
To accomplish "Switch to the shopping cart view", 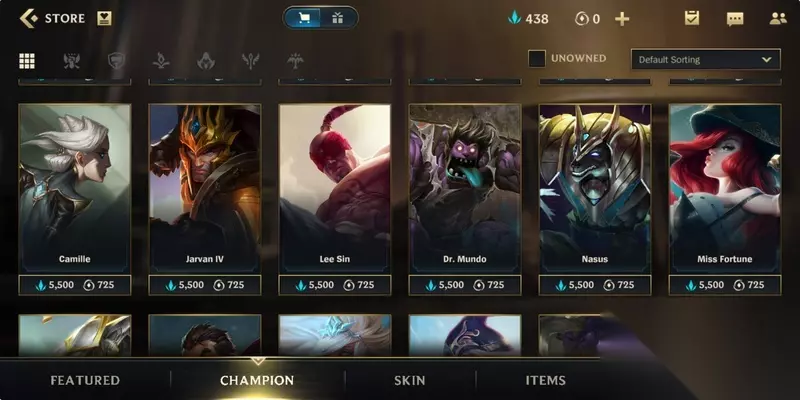I will 304,18.
